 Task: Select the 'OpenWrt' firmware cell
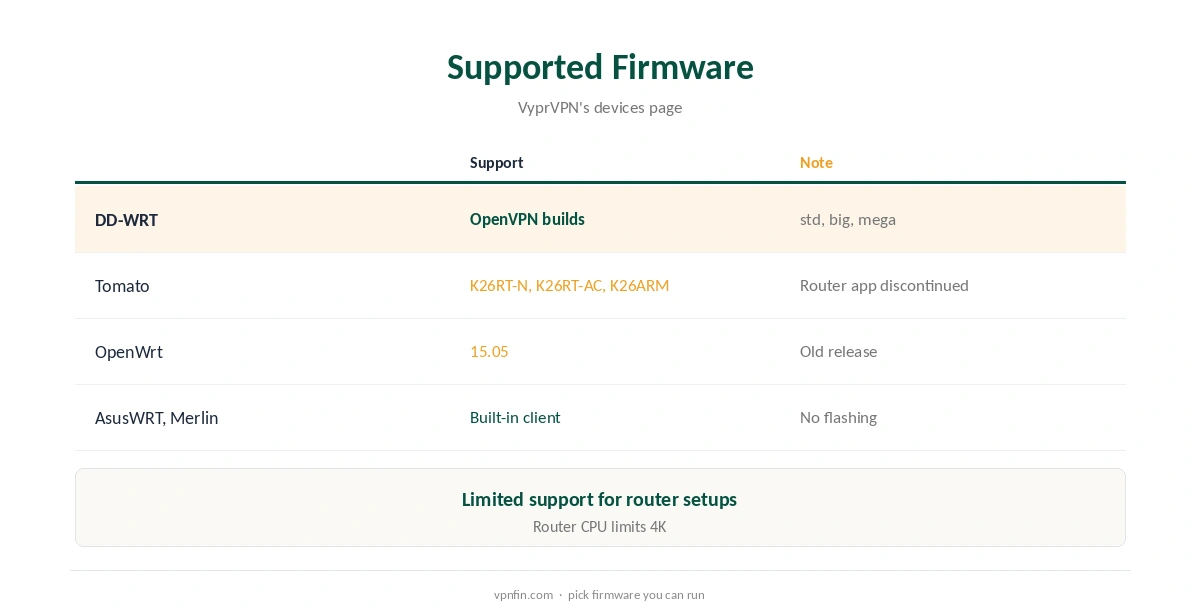click(128, 352)
